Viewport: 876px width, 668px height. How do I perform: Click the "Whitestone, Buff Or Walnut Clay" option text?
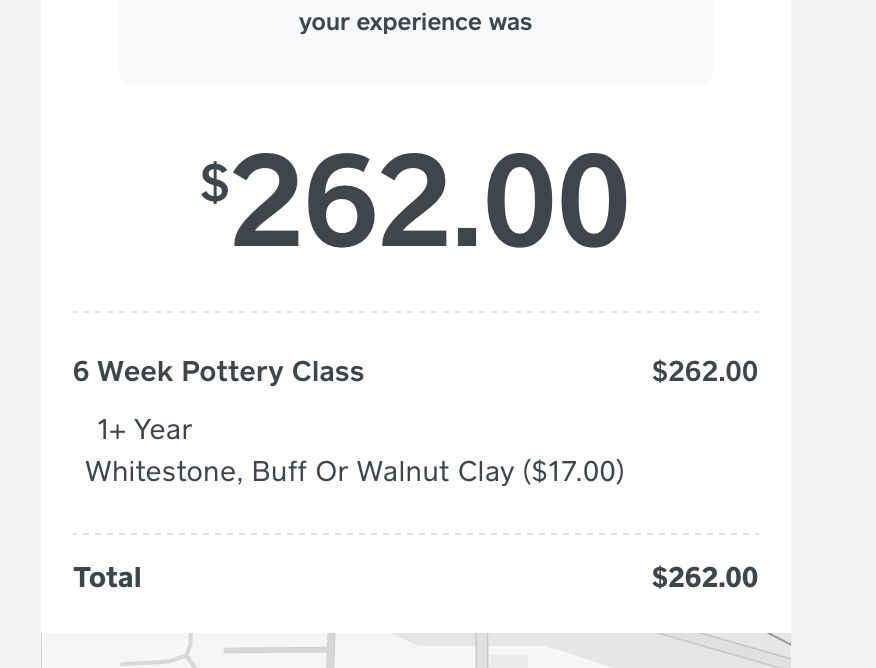tap(300, 471)
